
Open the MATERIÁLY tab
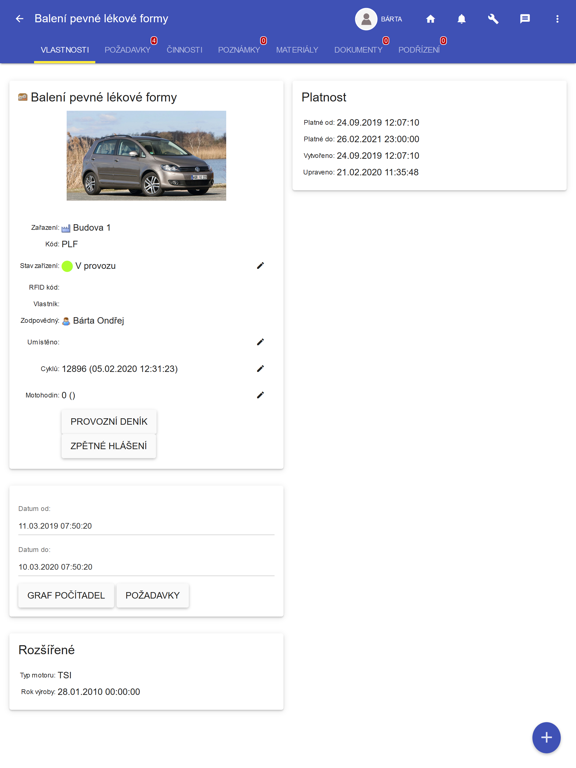pos(297,50)
